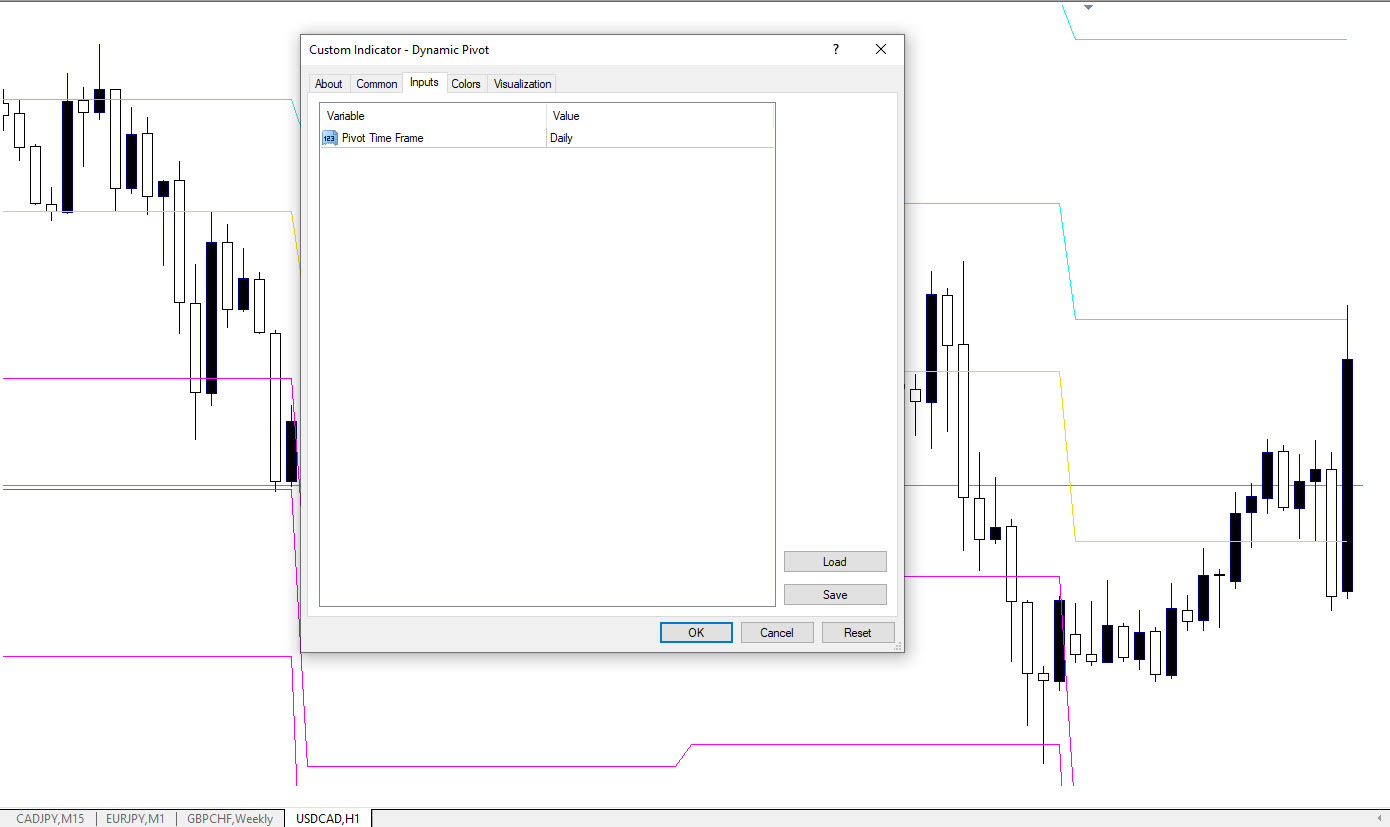This screenshot has width=1390, height=827.
Task: Select the Inputs tab
Action: click(x=424, y=83)
